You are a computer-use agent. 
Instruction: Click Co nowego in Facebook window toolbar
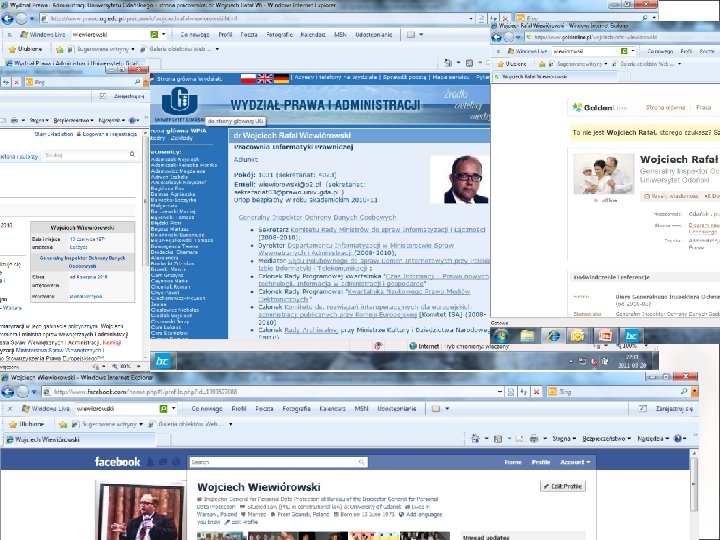(207, 408)
